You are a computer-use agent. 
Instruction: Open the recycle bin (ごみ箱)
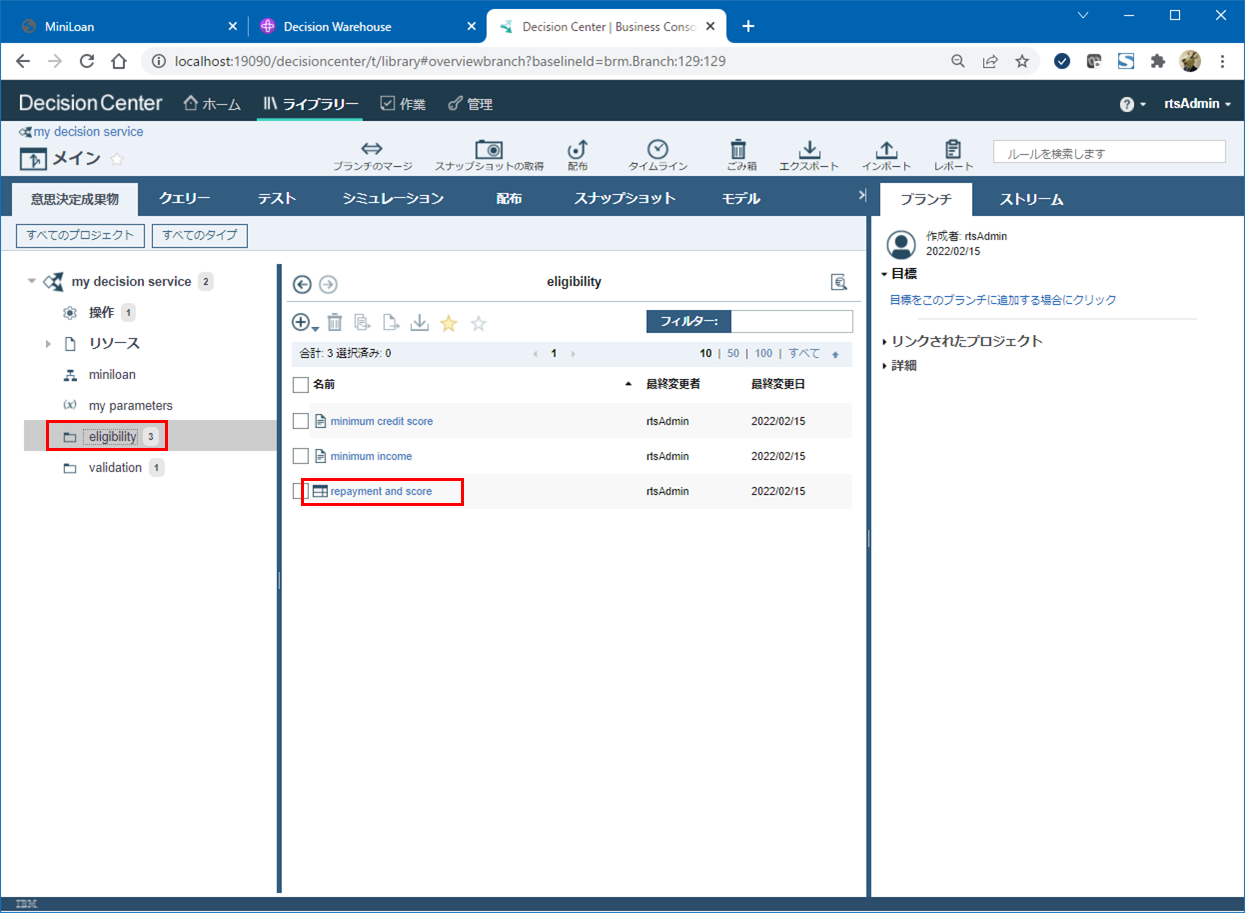pyautogui.click(x=738, y=149)
